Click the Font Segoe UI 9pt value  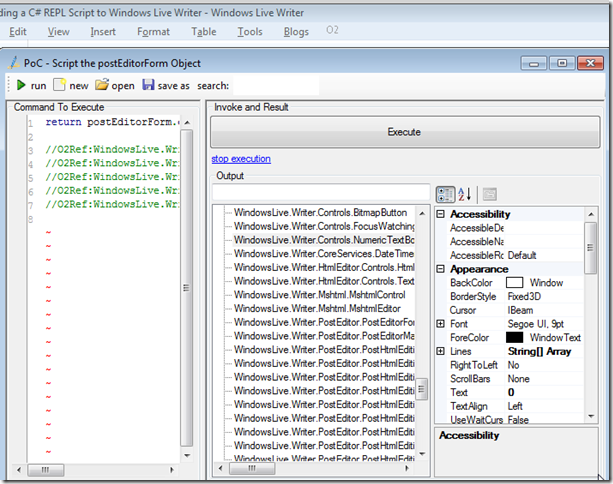tap(545, 324)
